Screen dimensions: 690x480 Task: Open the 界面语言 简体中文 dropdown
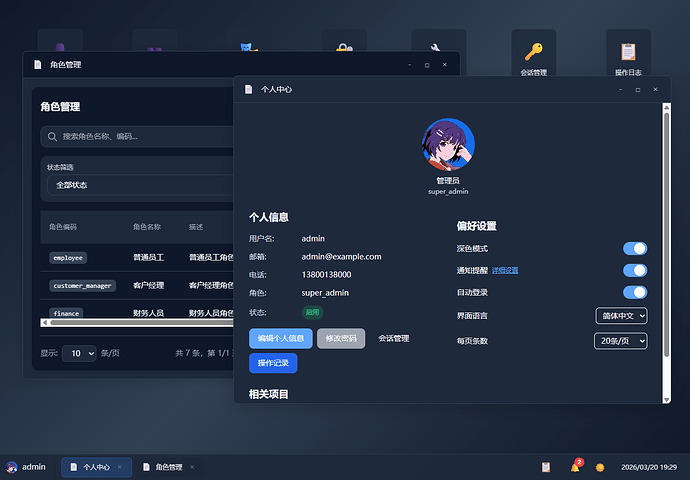click(621, 315)
